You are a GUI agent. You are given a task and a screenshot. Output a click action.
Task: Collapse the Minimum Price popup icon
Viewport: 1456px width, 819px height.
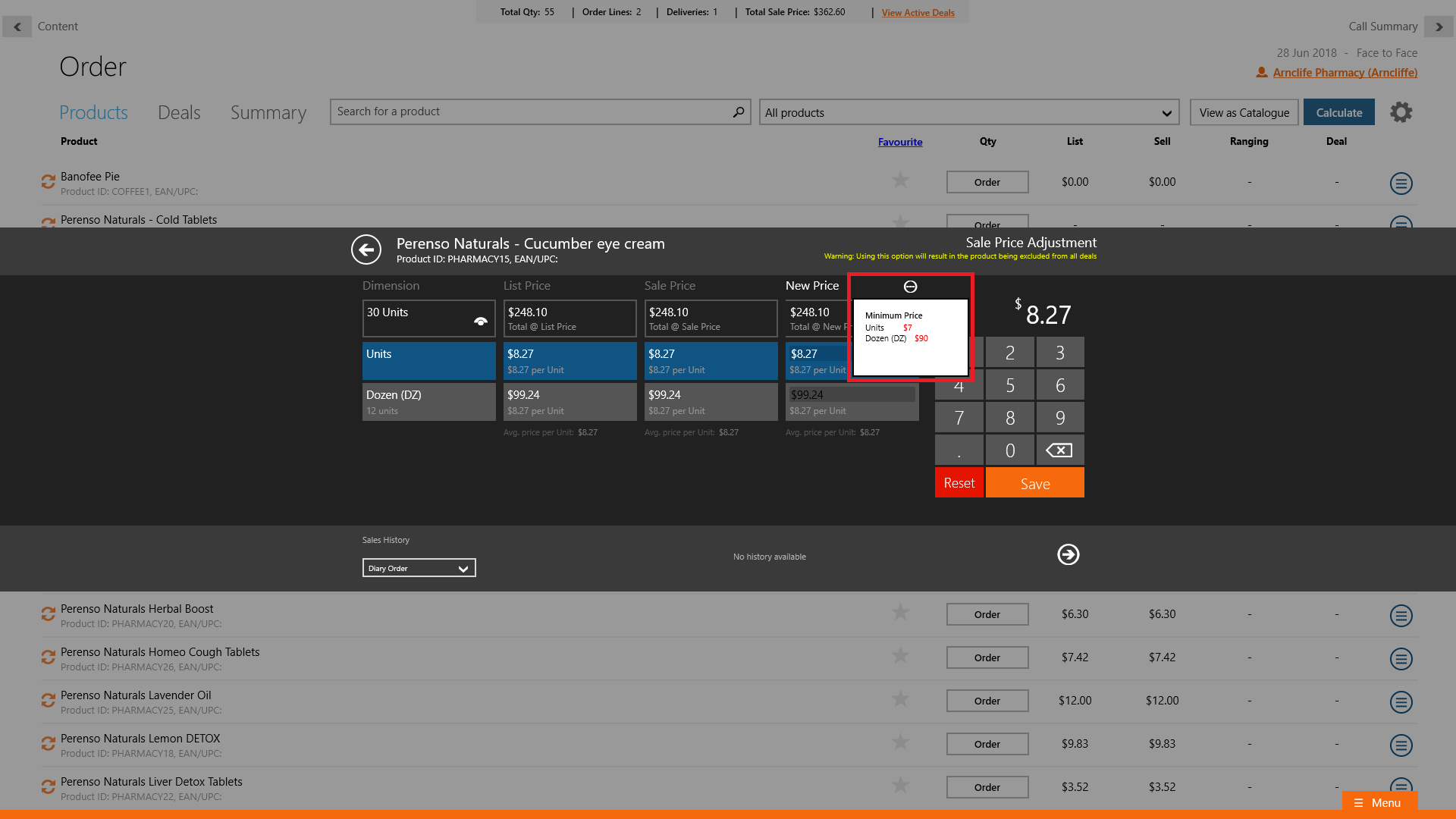pyautogui.click(x=910, y=287)
